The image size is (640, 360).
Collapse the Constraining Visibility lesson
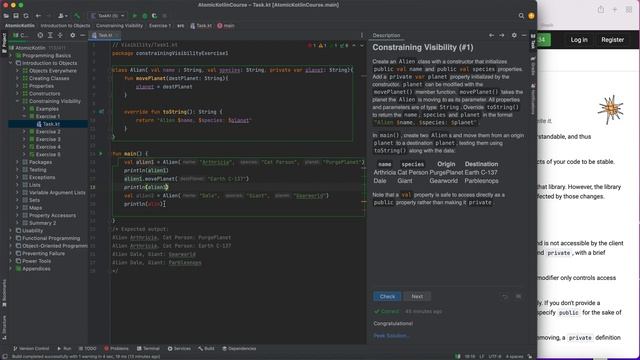(18, 101)
